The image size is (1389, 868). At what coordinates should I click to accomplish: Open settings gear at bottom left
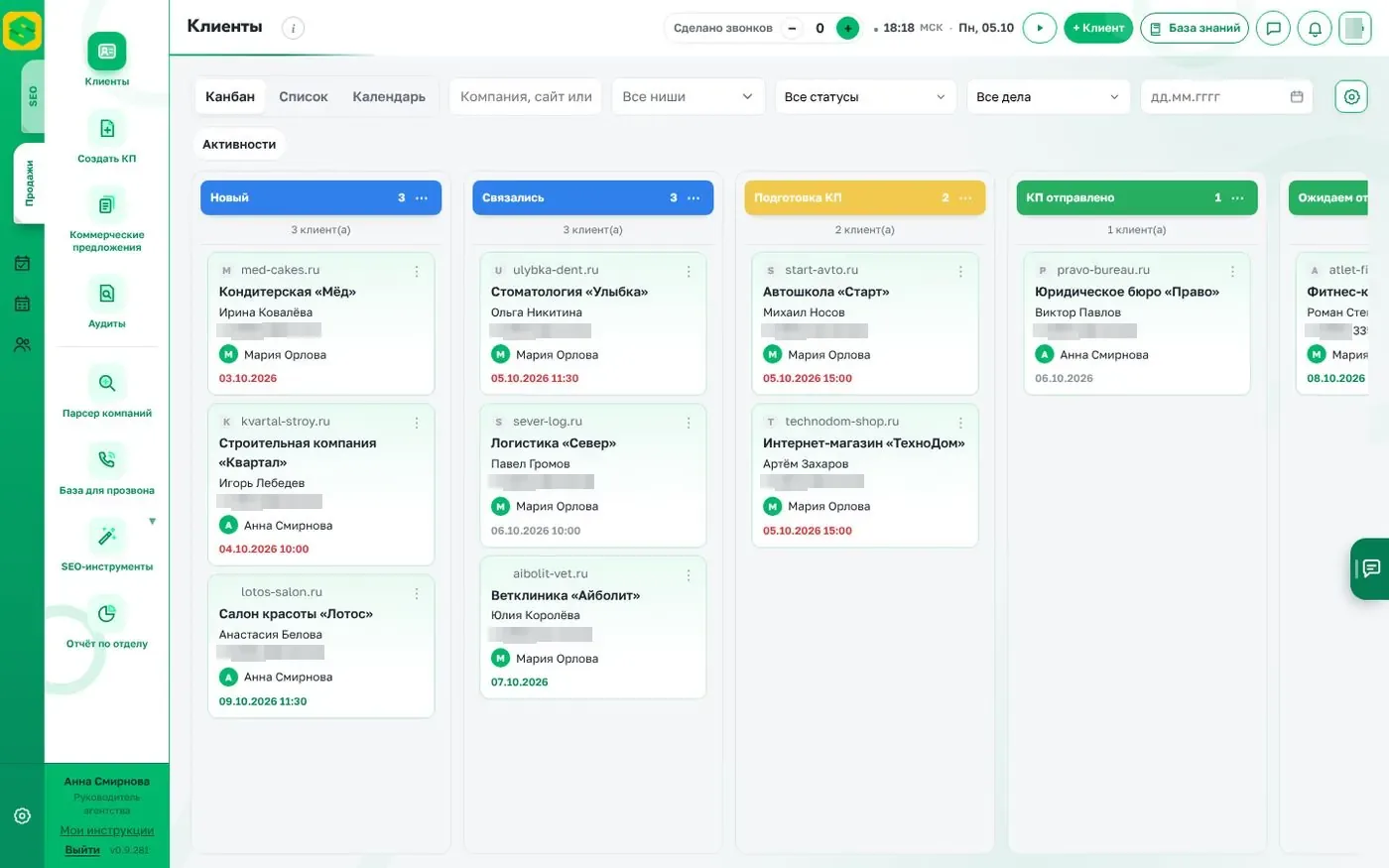22,815
